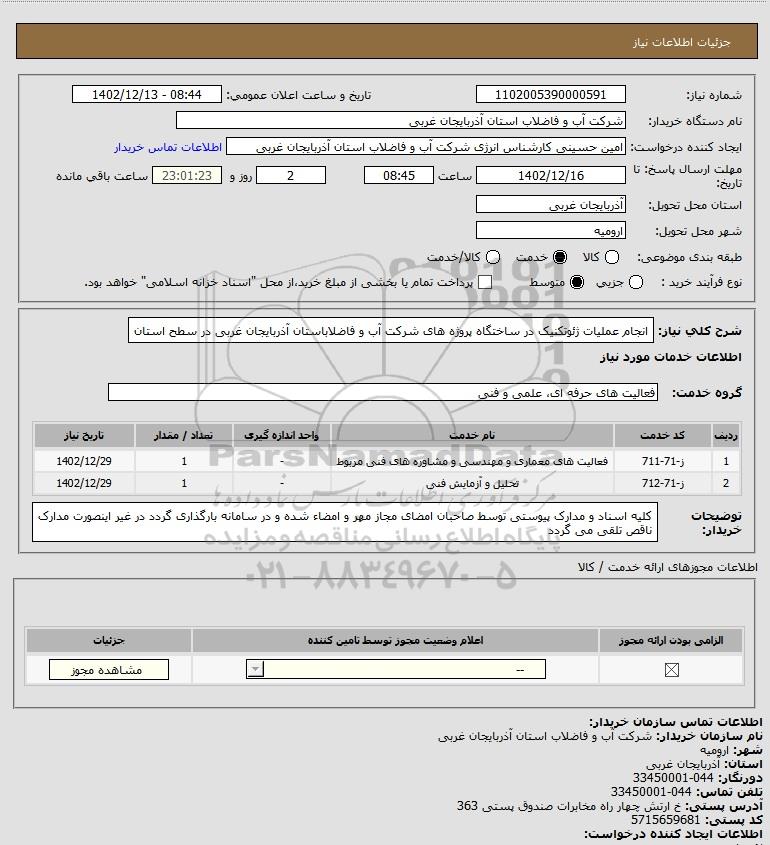Open the permit status dropdown
This screenshot has width=770, height=845.
click(396, 669)
